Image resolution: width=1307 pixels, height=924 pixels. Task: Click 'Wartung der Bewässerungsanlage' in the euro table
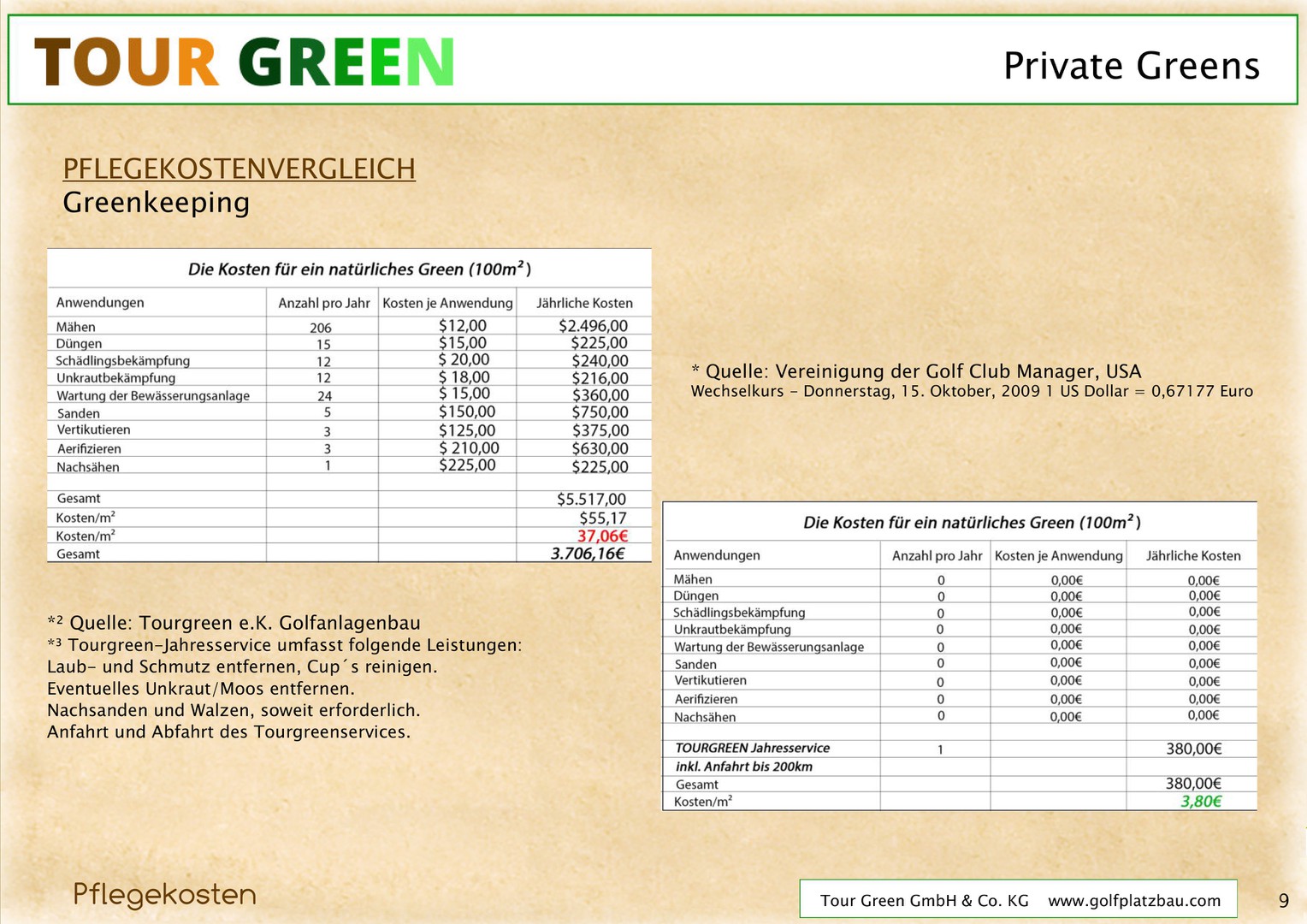[769, 647]
